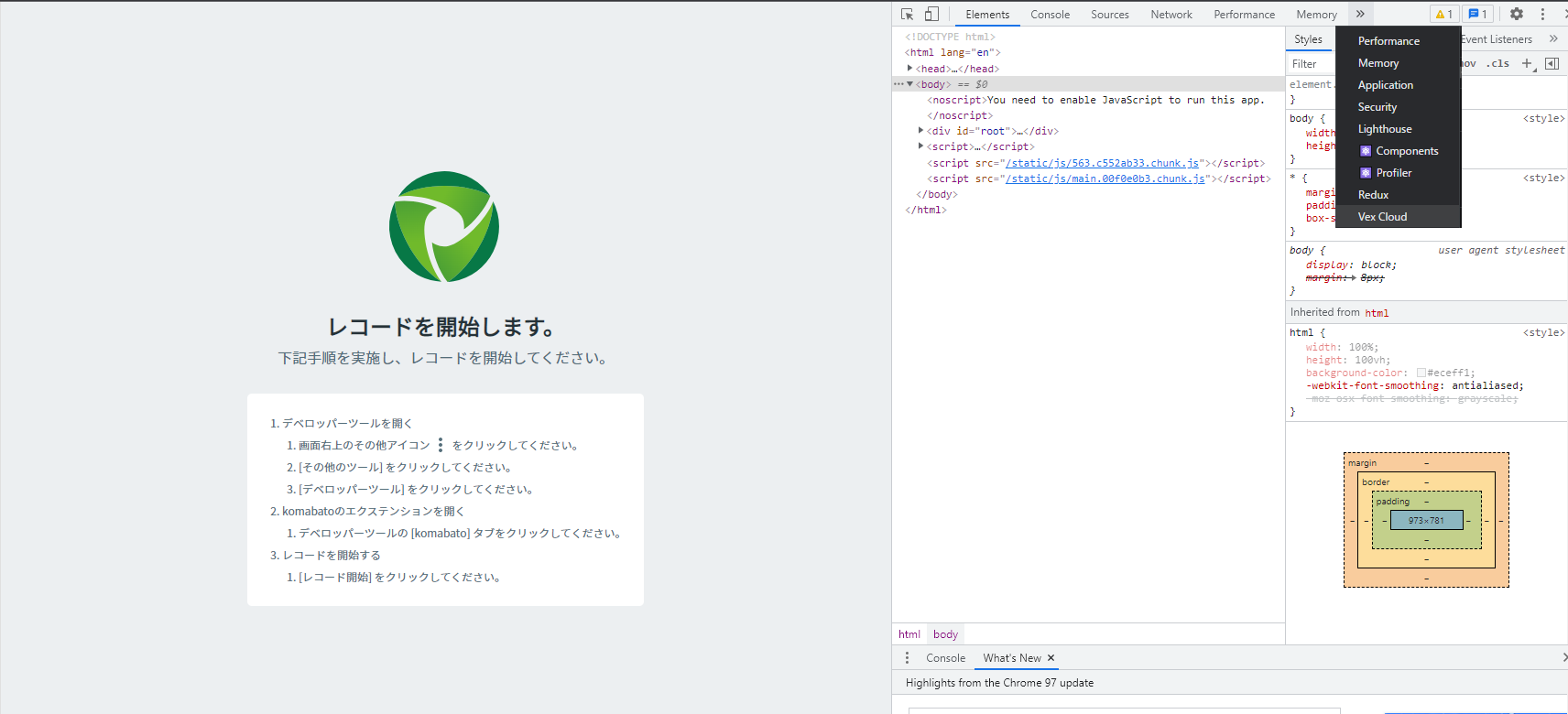Select the html lang="en" node
1568x714 pixels.
[953, 53]
